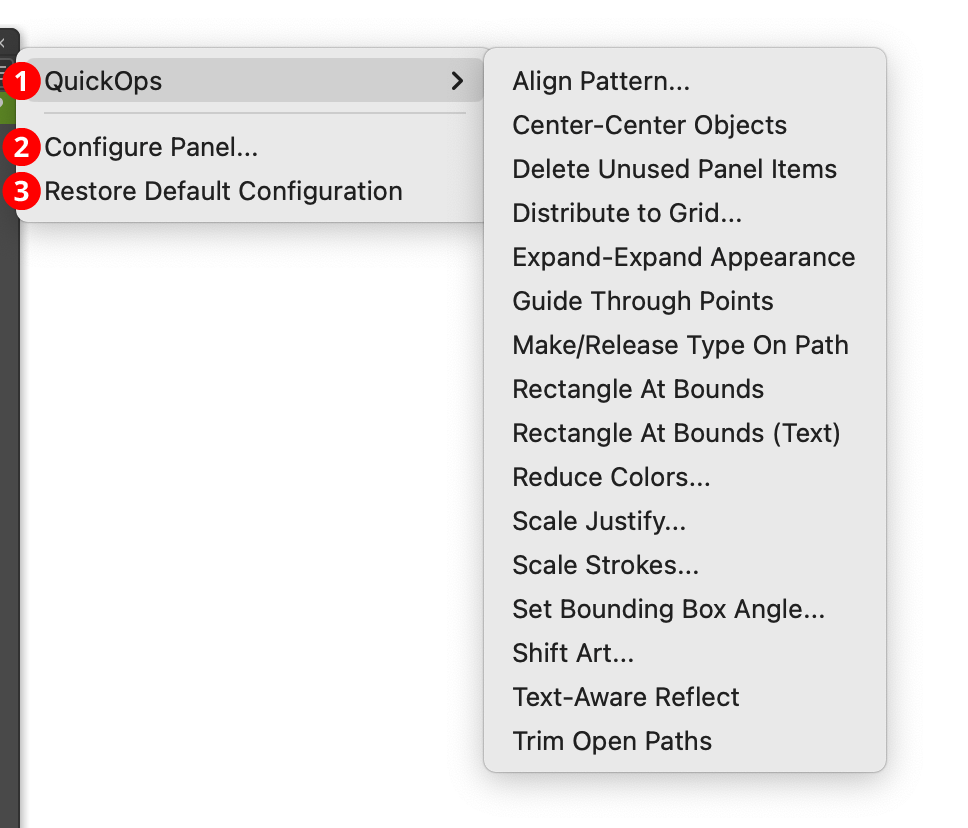
Task: Expand the QuickOps submenu chevron
Action: coord(458,81)
